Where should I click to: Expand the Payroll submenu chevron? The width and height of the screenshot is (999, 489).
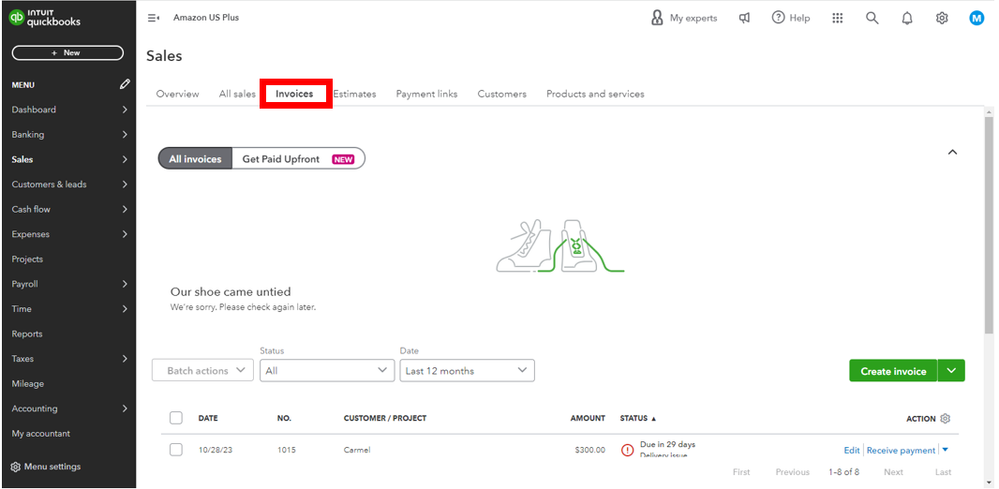(125, 284)
